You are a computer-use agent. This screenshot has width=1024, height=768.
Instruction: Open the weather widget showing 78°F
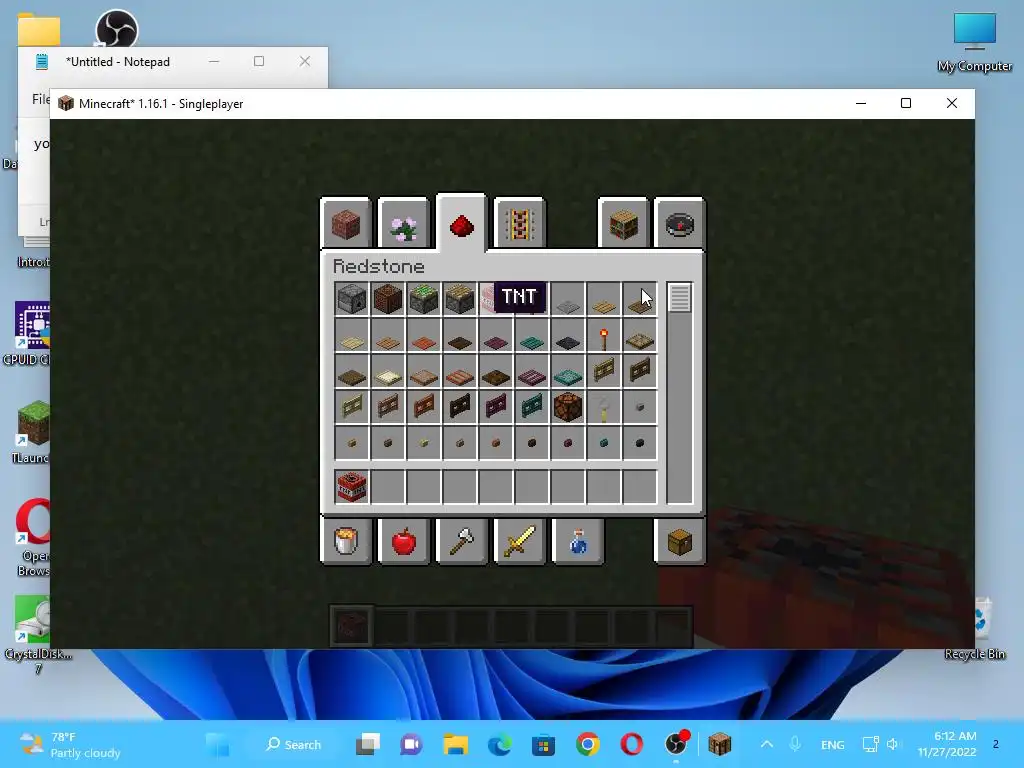[70, 744]
